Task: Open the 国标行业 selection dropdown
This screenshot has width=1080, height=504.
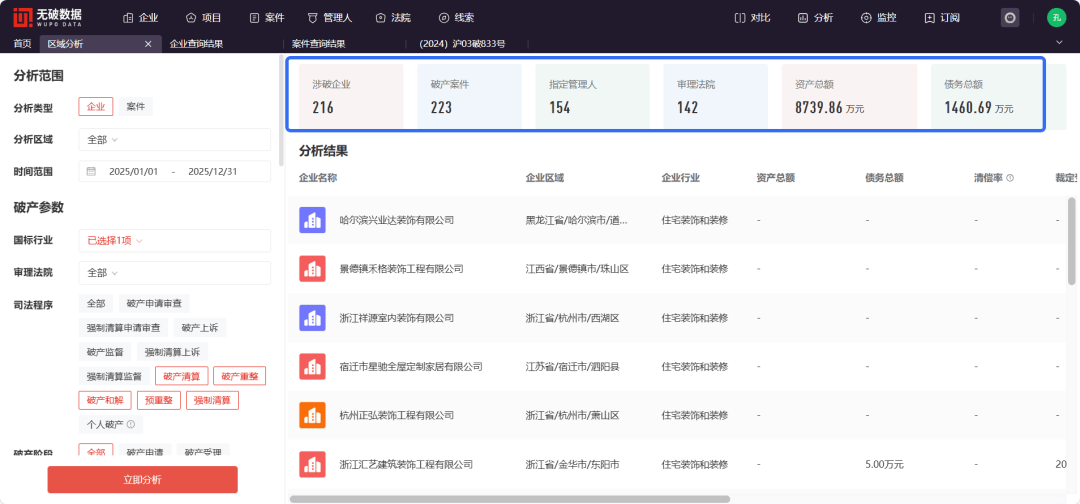Action: [x=174, y=241]
